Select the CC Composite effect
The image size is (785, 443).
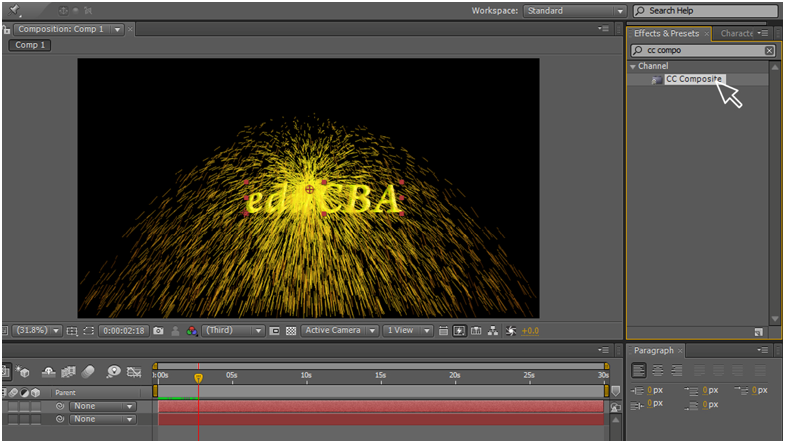point(694,79)
